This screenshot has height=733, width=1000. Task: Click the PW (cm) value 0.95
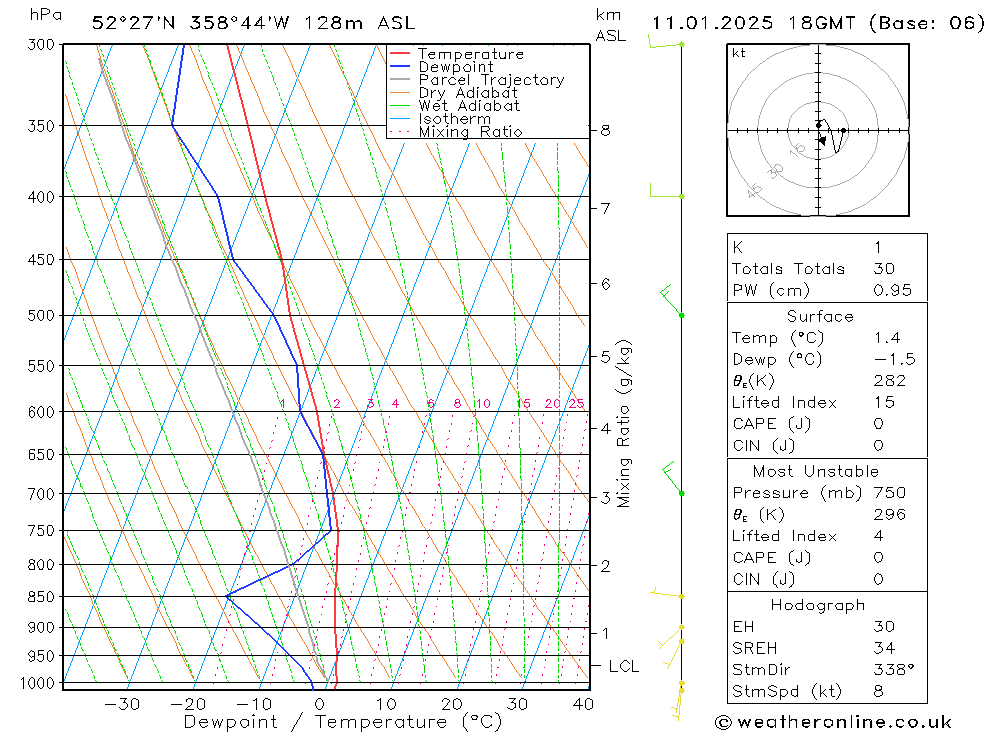coord(892,290)
